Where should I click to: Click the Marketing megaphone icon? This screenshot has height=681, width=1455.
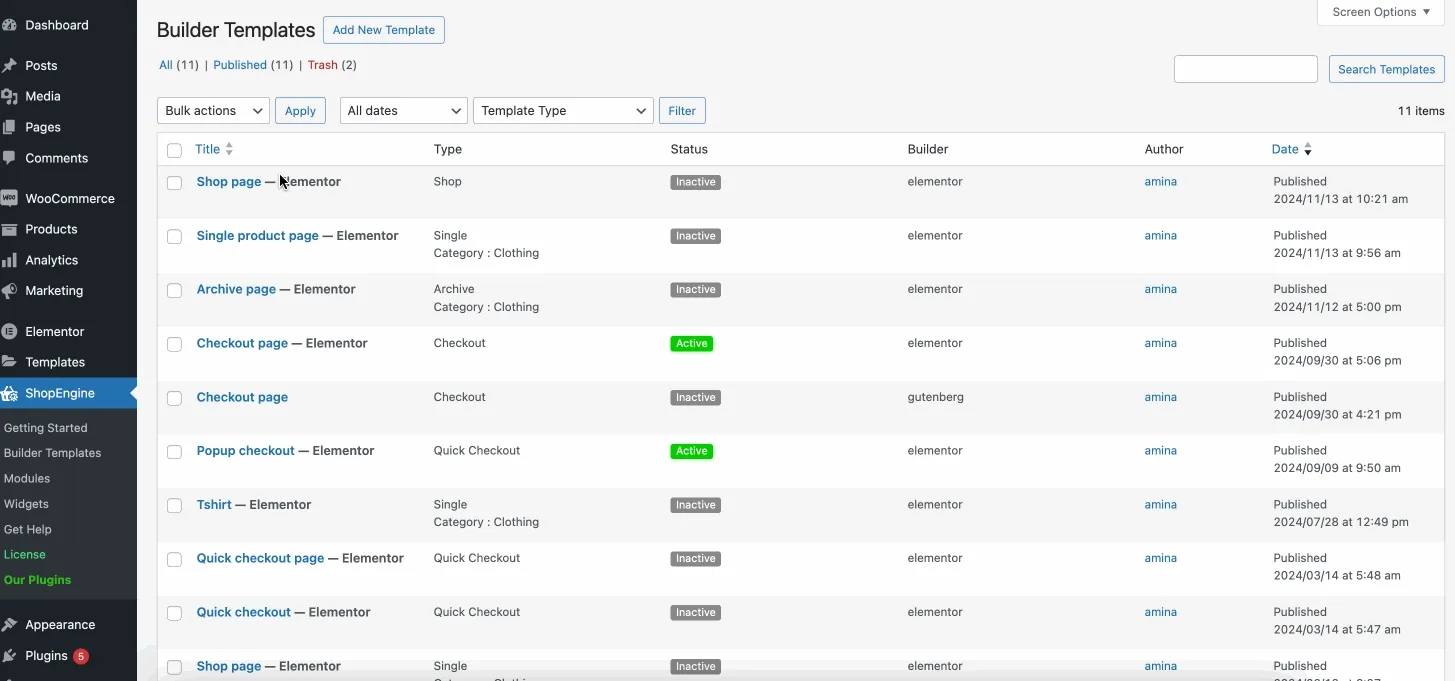(x=9, y=291)
